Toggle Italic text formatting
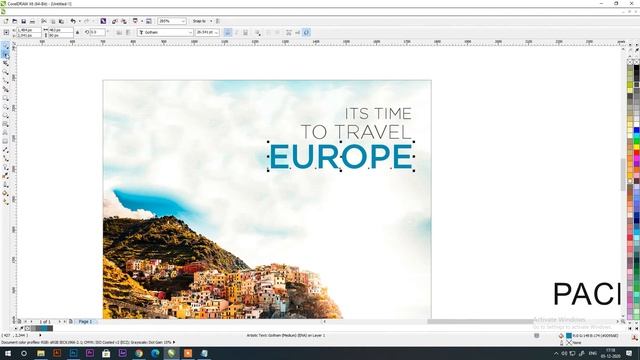 tap(236, 32)
